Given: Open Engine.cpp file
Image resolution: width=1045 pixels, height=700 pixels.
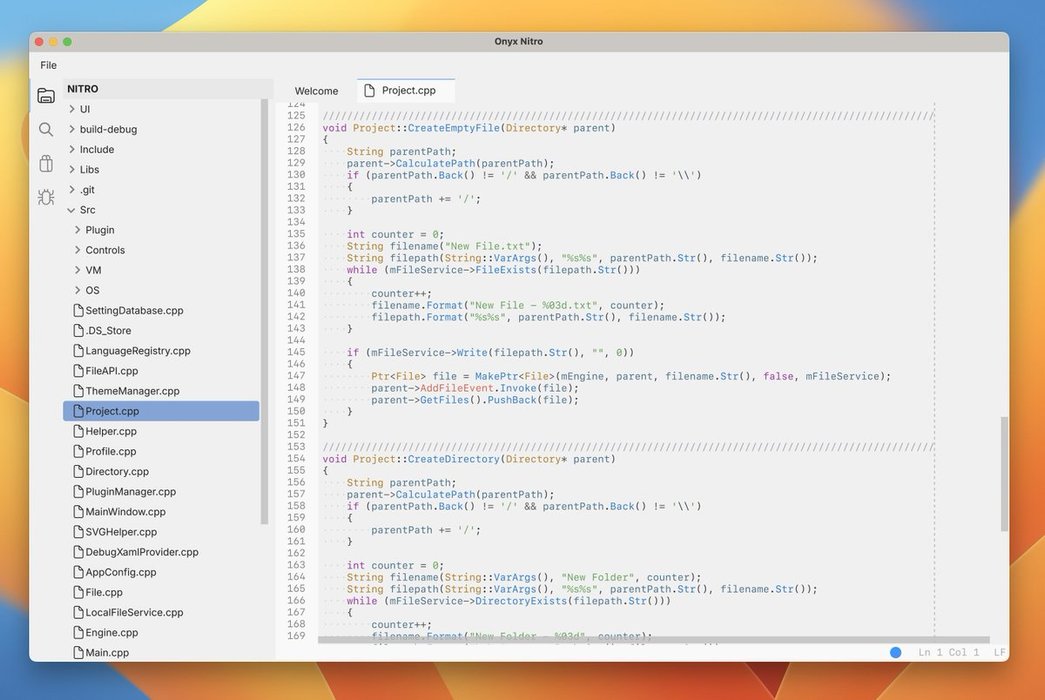Looking at the screenshot, I should [111, 632].
